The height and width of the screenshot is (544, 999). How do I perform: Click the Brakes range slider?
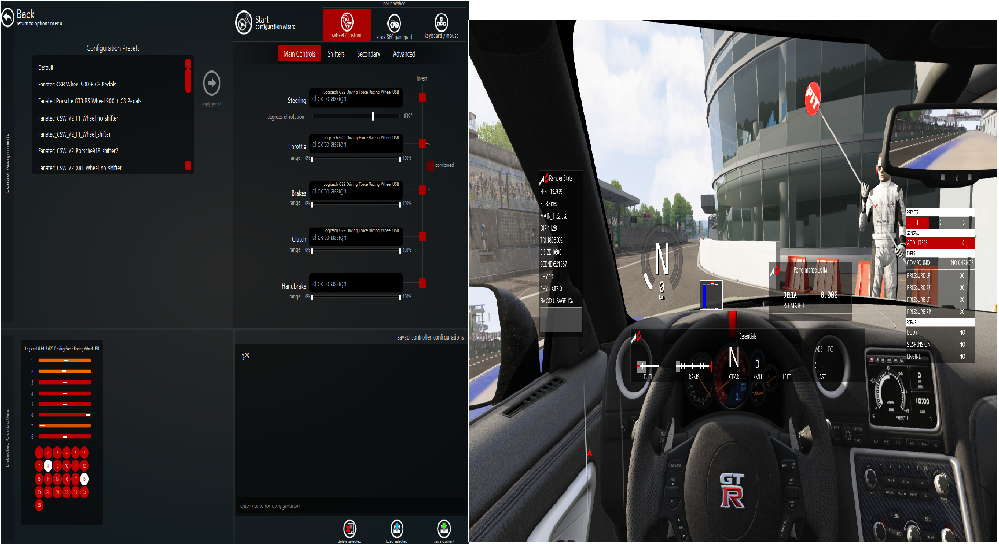(356, 204)
